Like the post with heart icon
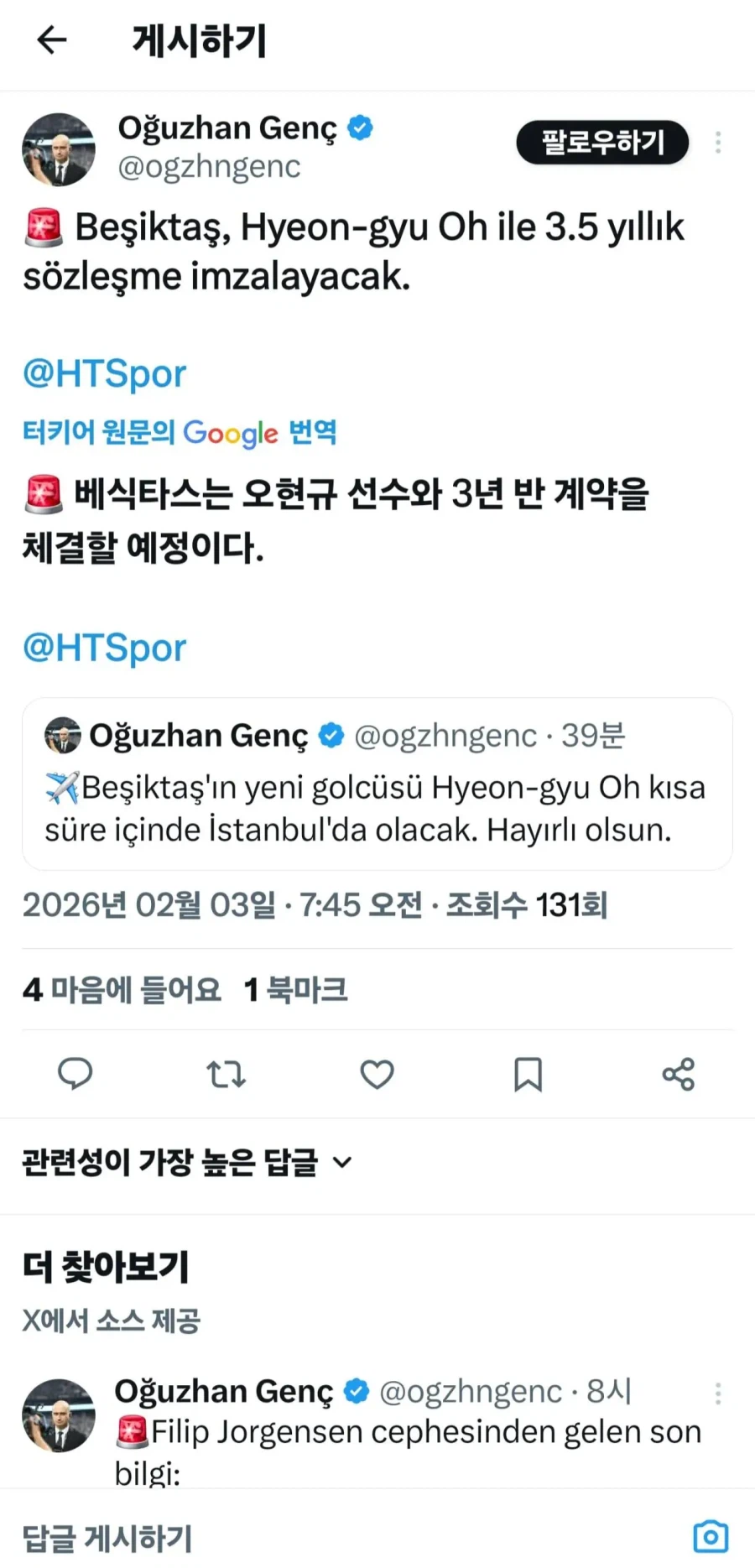This screenshot has height=1568, width=755. [377, 1074]
